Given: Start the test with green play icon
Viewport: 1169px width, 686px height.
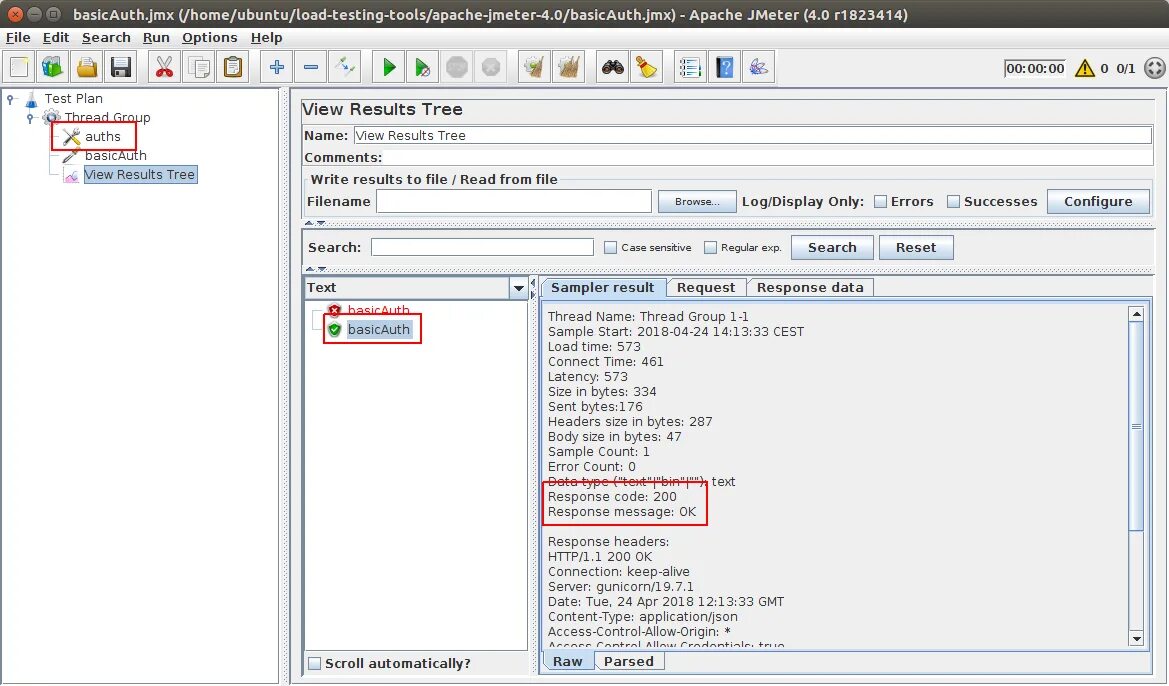Looking at the screenshot, I should click(388, 67).
